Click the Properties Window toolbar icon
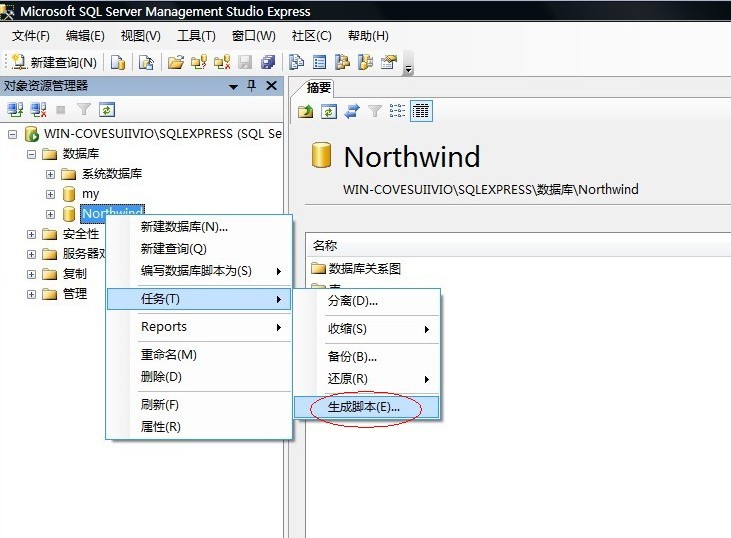 click(388, 62)
